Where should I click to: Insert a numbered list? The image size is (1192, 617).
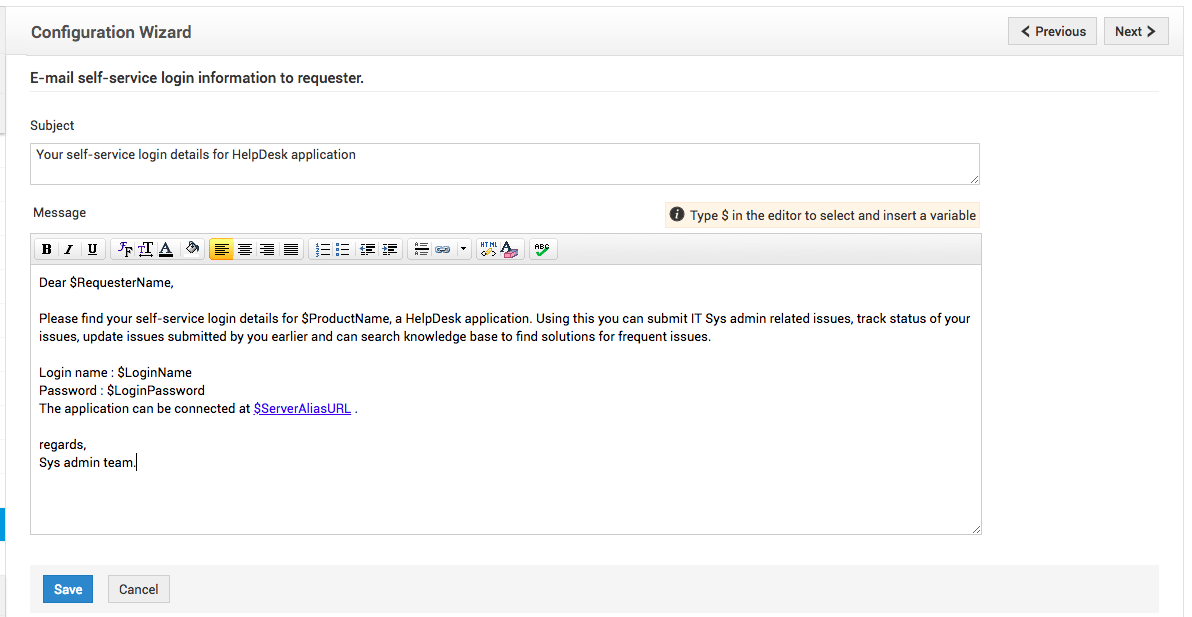322,250
